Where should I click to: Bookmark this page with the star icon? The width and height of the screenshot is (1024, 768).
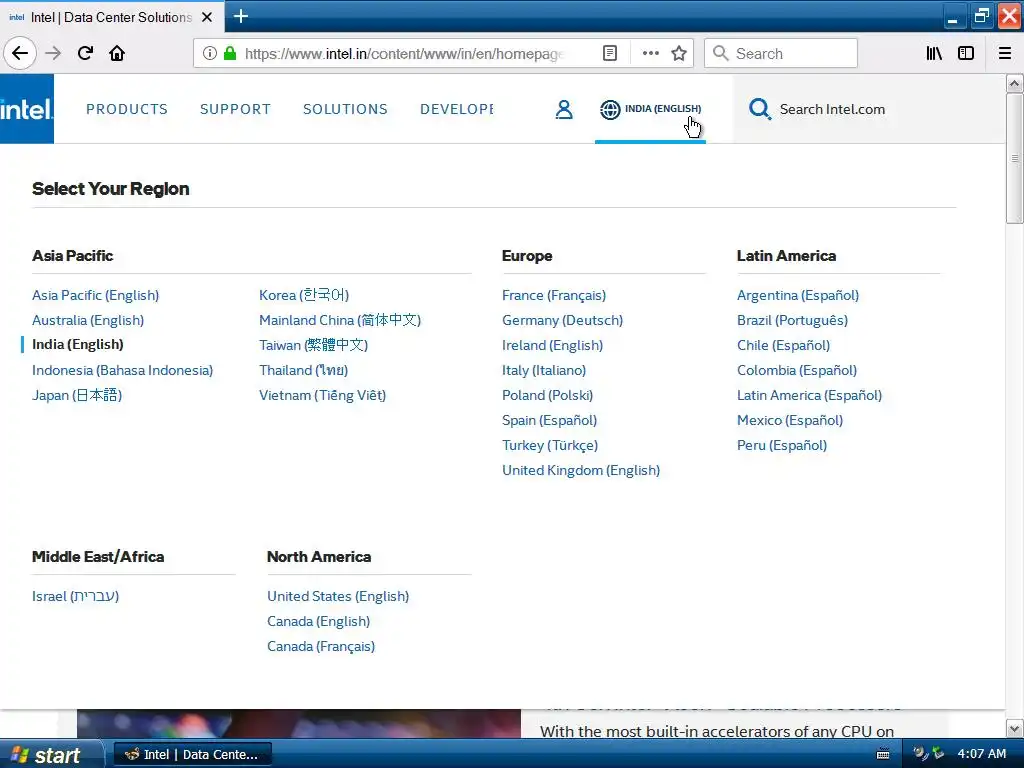[x=679, y=54]
